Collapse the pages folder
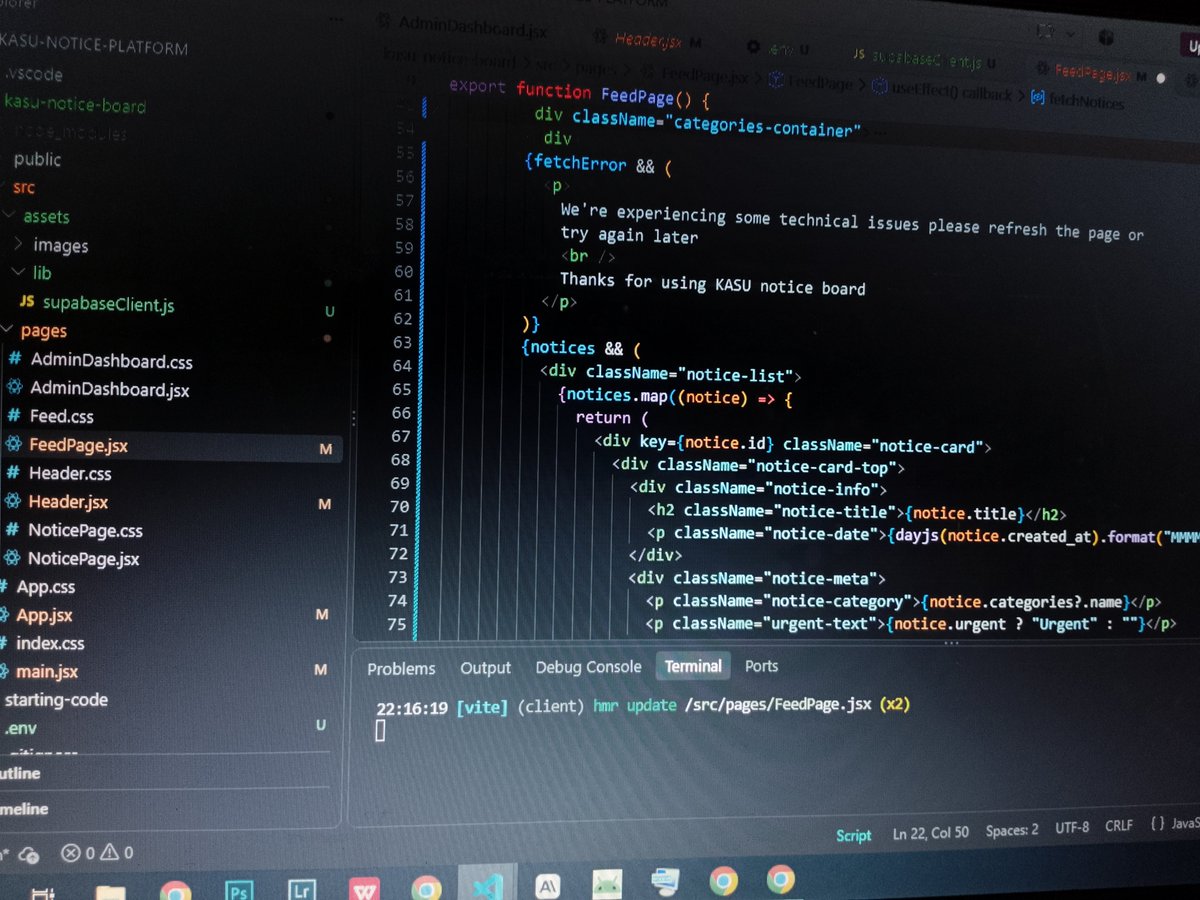 pyautogui.click(x=43, y=330)
